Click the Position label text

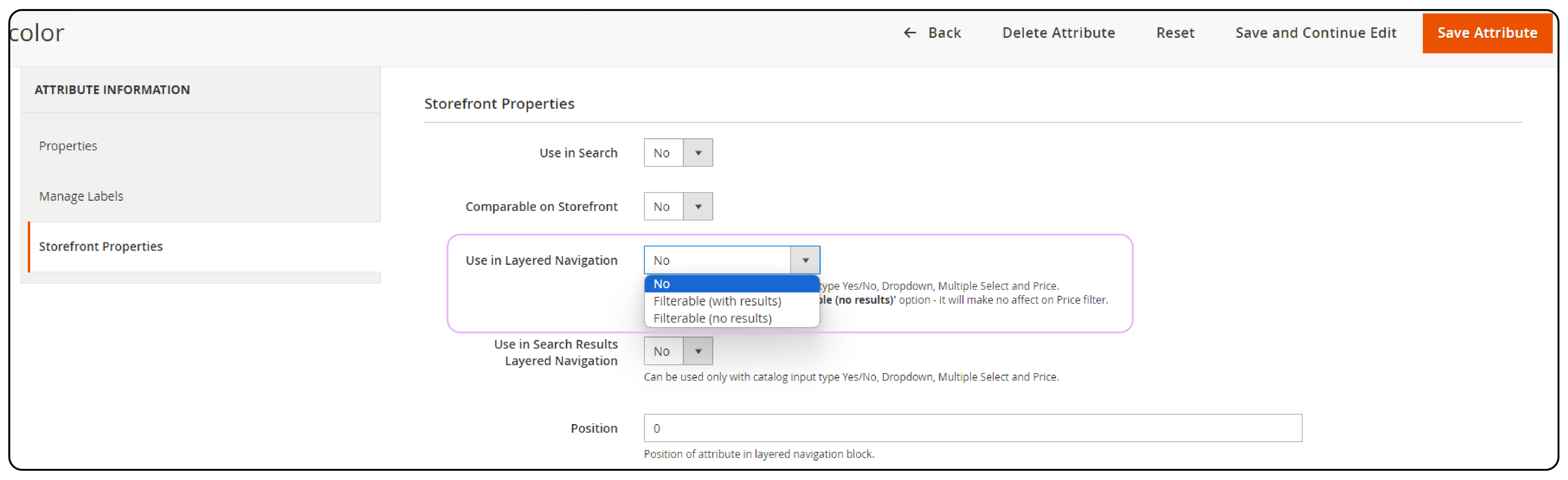pos(594,429)
